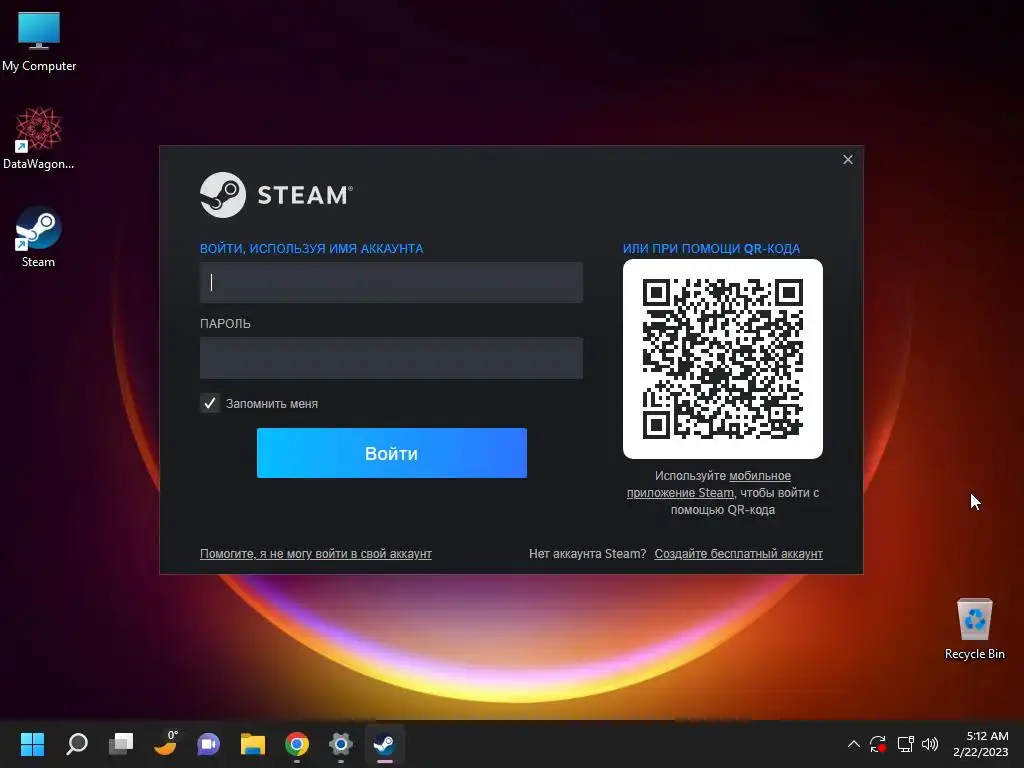Open the clock showing 5:12 AM
Viewport: 1024px width, 768px height.
click(x=980, y=744)
